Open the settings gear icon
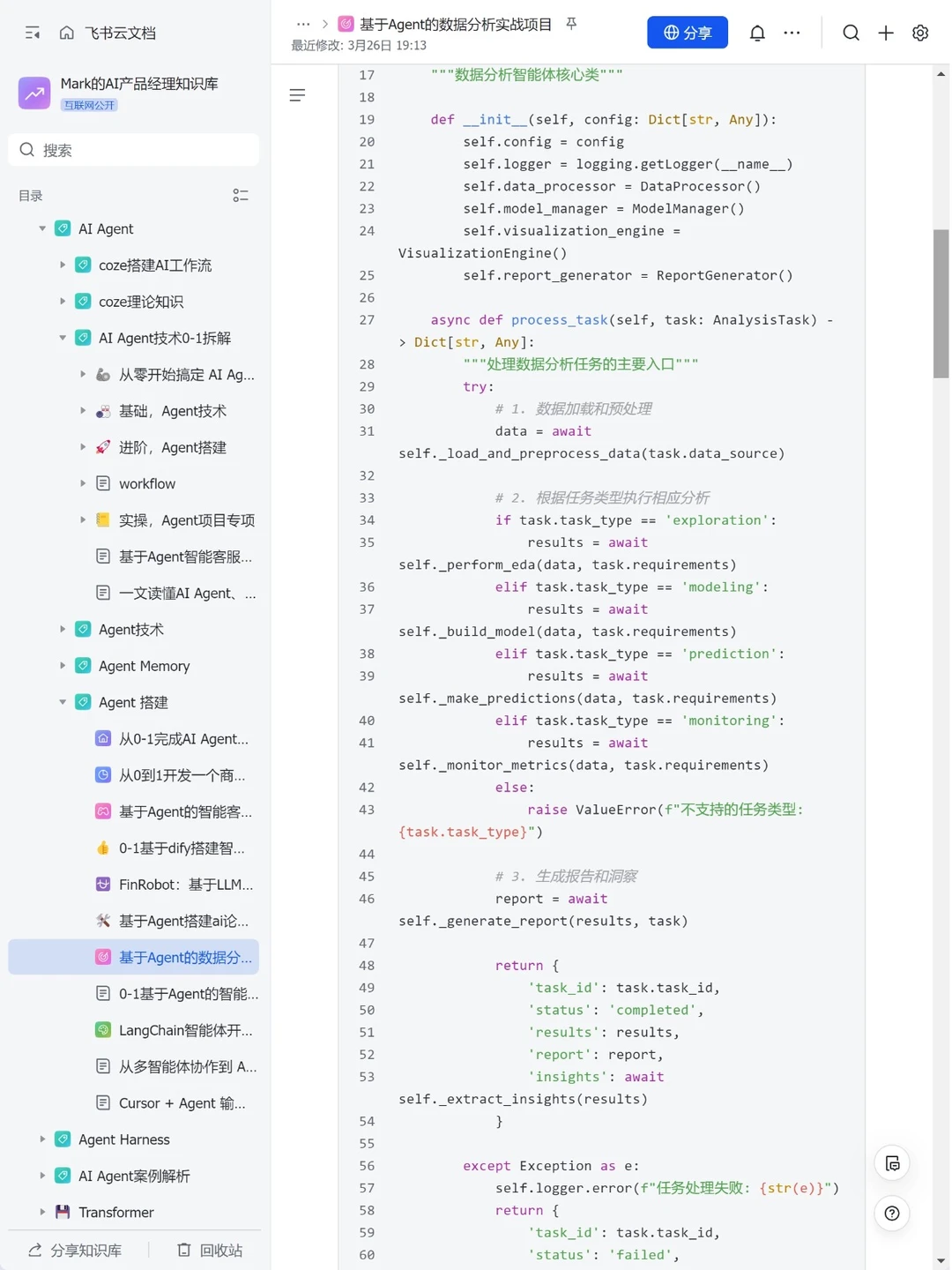Image resolution: width=952 pixels, height=1270 pixels. (920, 33)
